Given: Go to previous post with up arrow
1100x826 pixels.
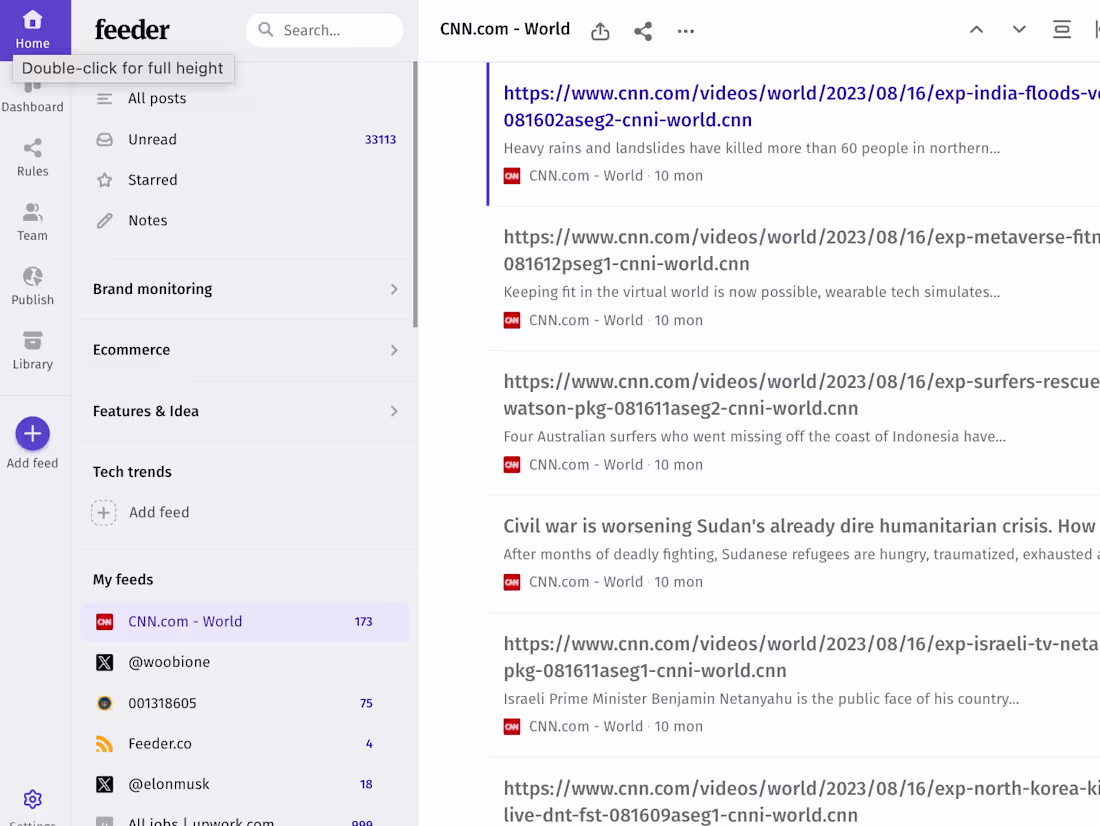Looking at the screenshot, I should pos(976,29).
